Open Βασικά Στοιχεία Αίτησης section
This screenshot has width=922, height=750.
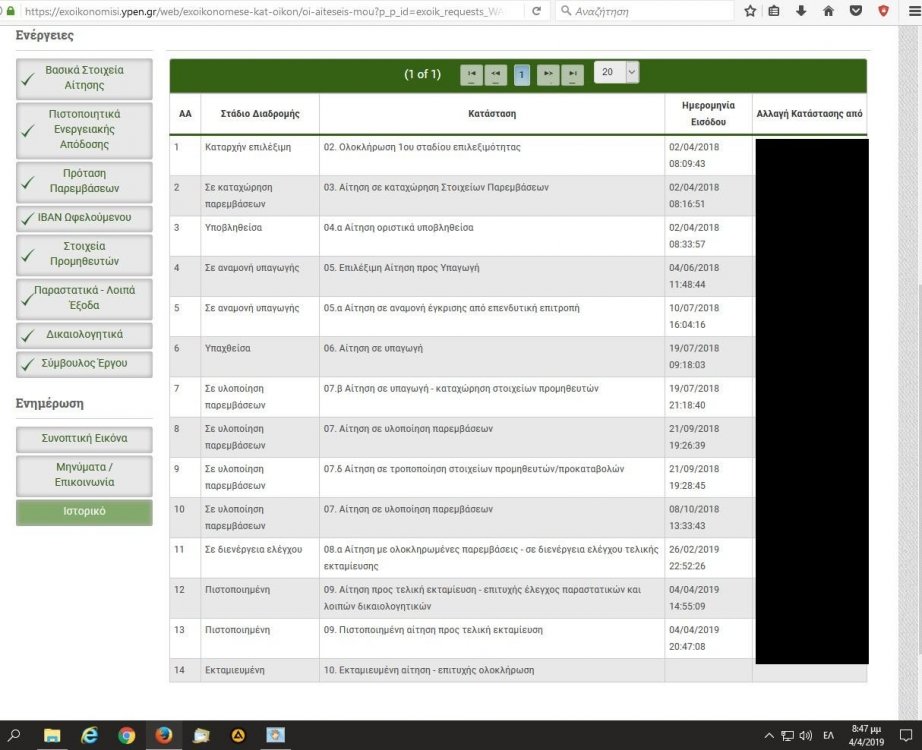(x=84, y=78)
